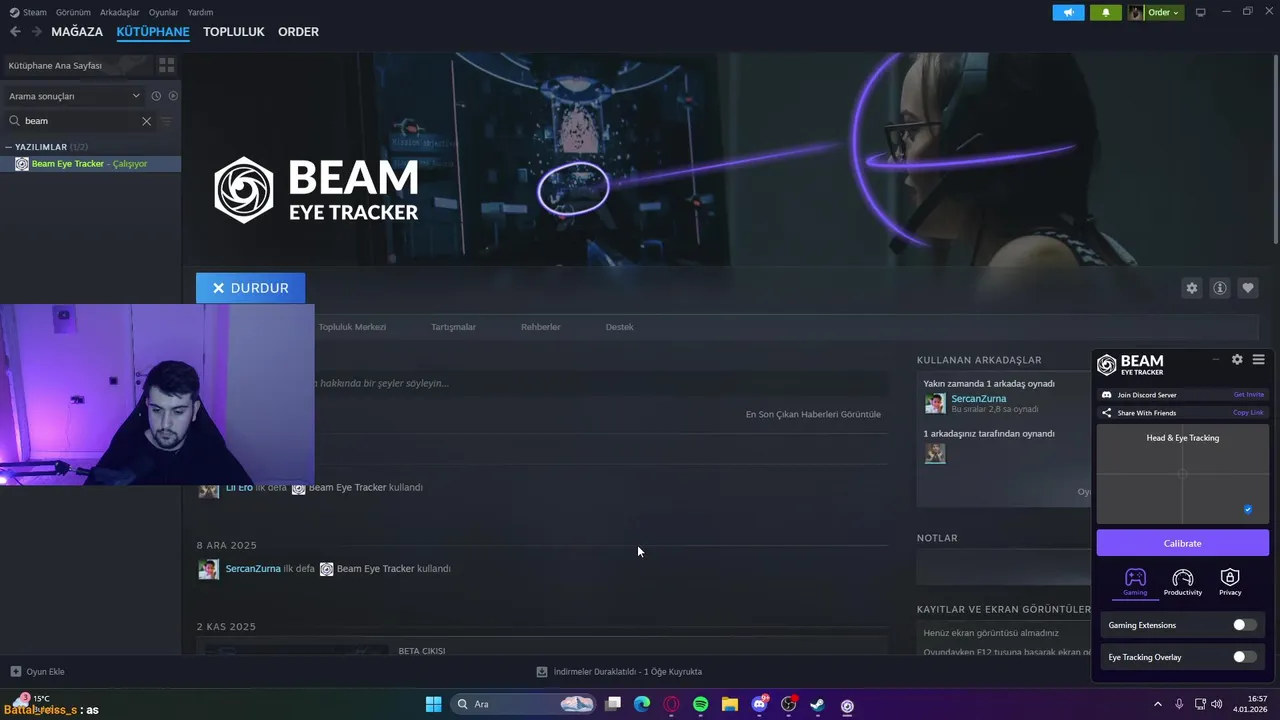Open the MAĞAZA tab
Viewport: 1280px width, 720px height.
point(77,32)
